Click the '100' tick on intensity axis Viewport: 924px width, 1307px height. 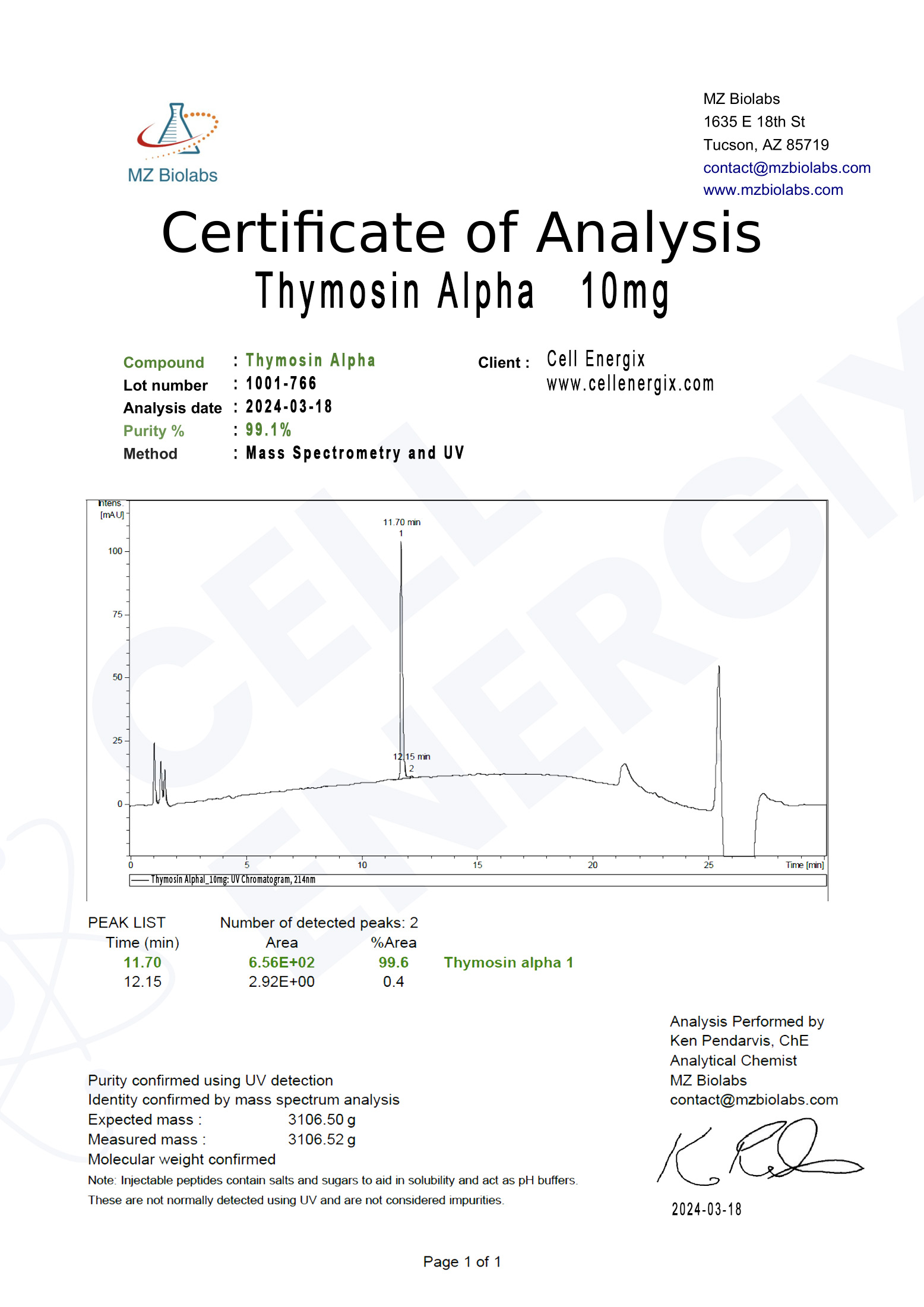115,551
